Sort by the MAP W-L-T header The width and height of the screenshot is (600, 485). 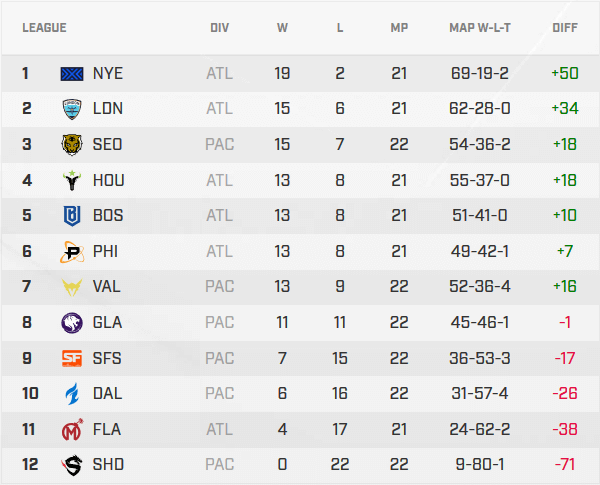tap(480, 28)
